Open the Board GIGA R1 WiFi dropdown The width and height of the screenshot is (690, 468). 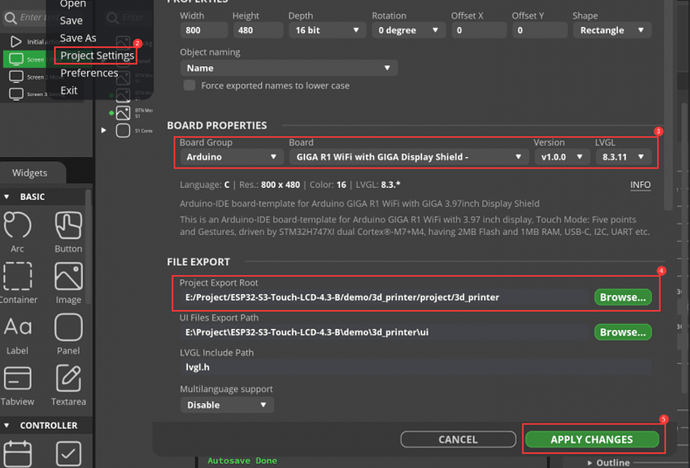tap(408, 157)
